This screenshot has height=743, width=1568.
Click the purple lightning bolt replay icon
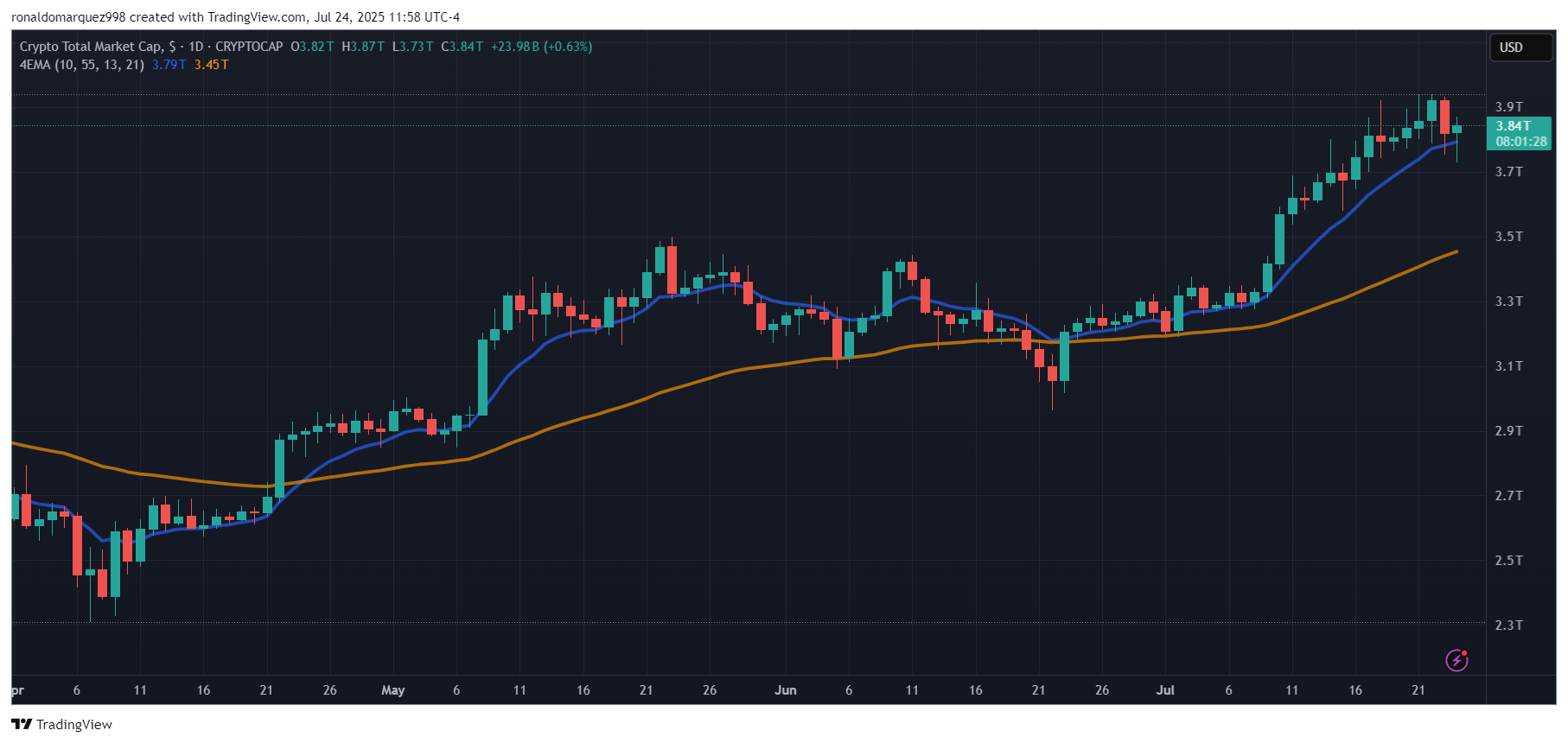[1456, 660]
